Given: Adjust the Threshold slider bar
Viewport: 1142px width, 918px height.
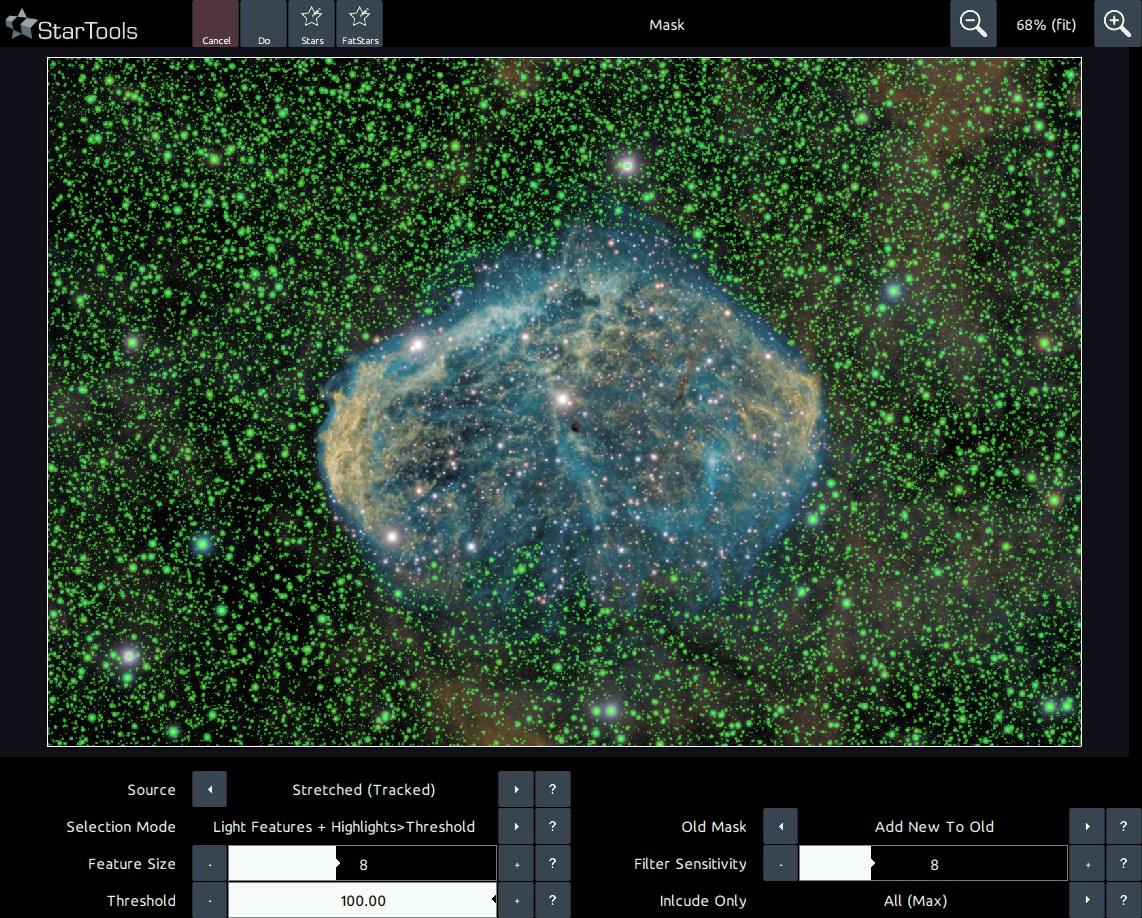Looking at the screenshot, I should pos(362,900).
